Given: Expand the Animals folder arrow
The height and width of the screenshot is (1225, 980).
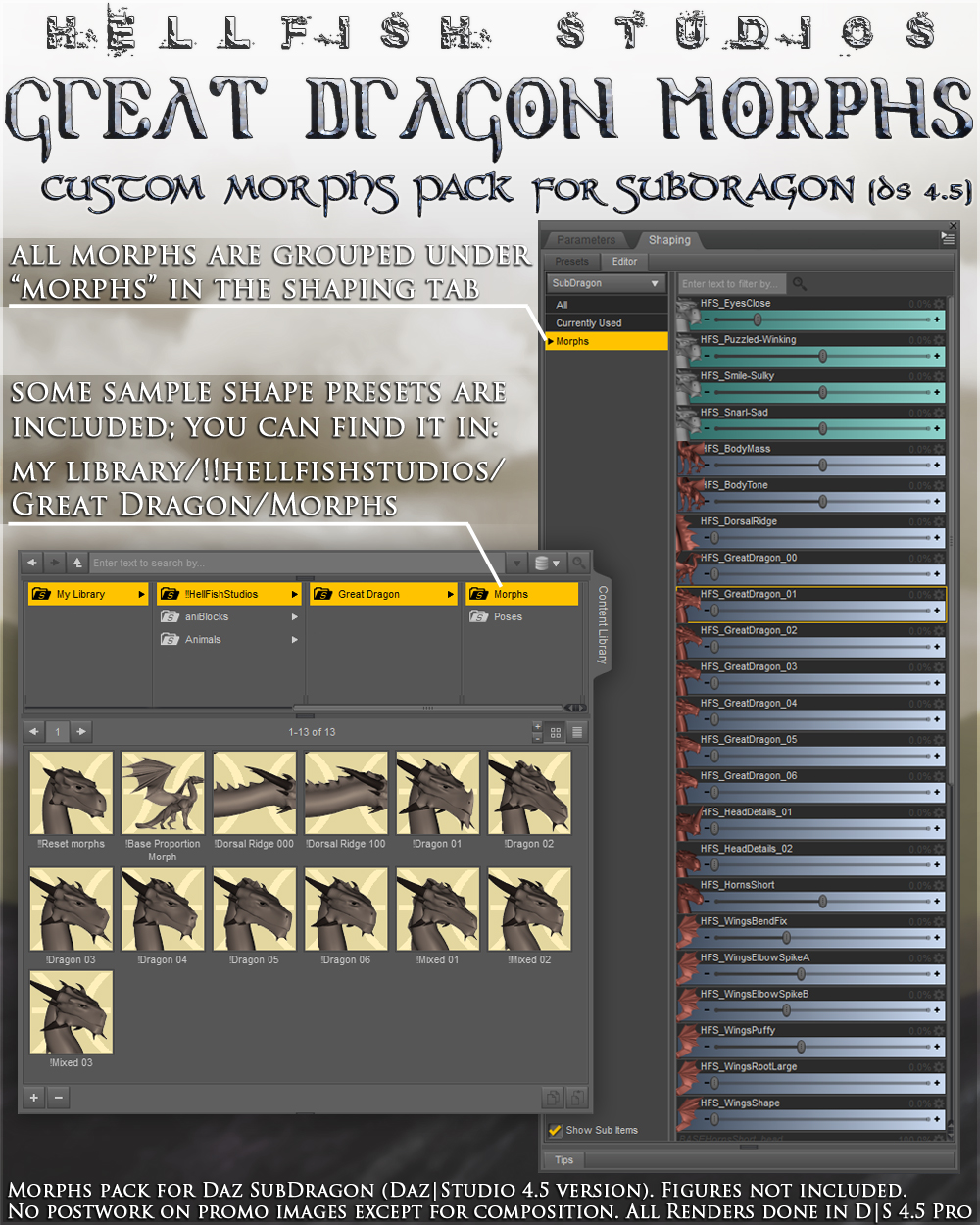Looking at the screenshot, I should 294,640.
